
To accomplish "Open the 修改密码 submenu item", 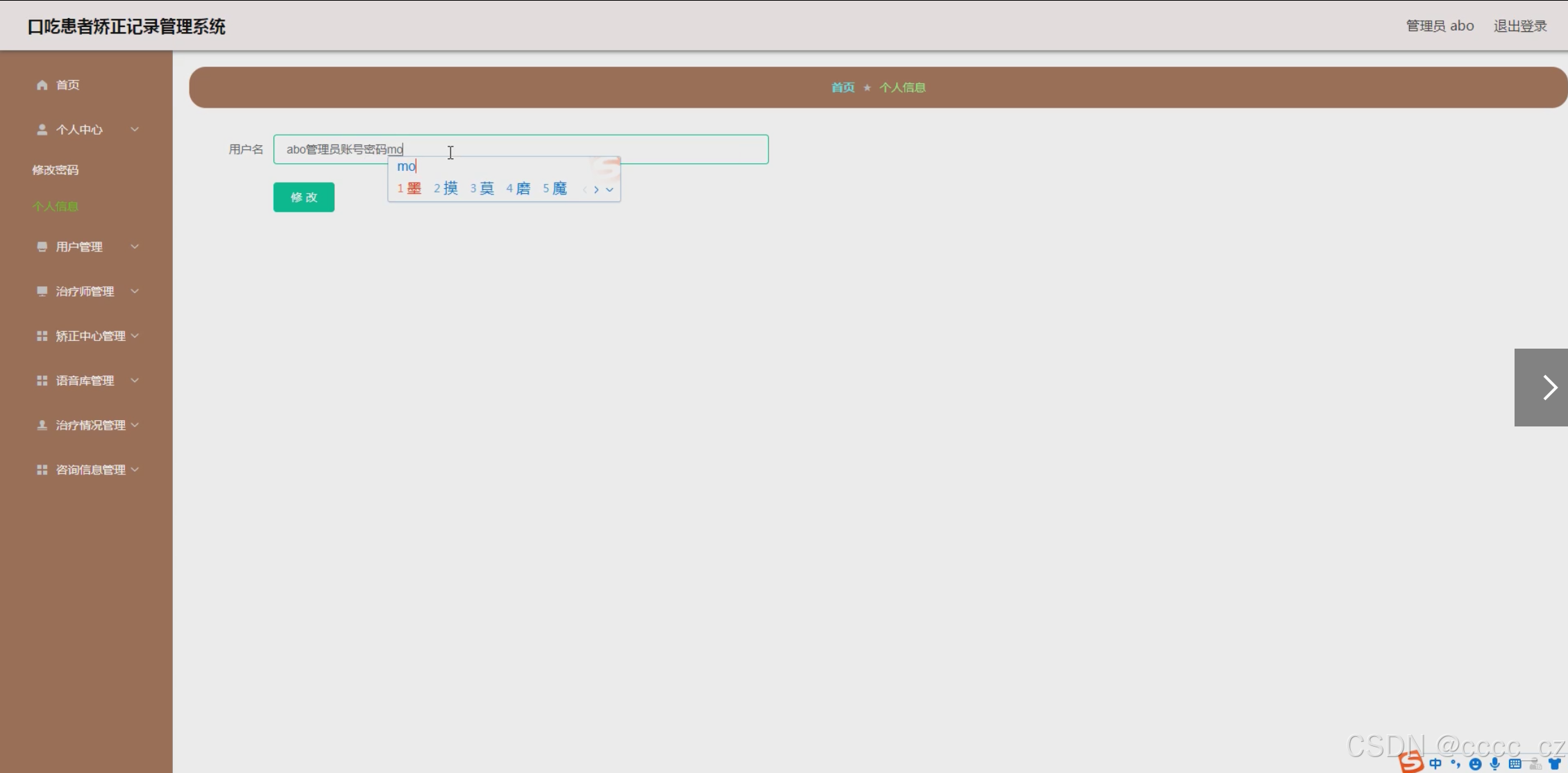I will coord(56,170).
